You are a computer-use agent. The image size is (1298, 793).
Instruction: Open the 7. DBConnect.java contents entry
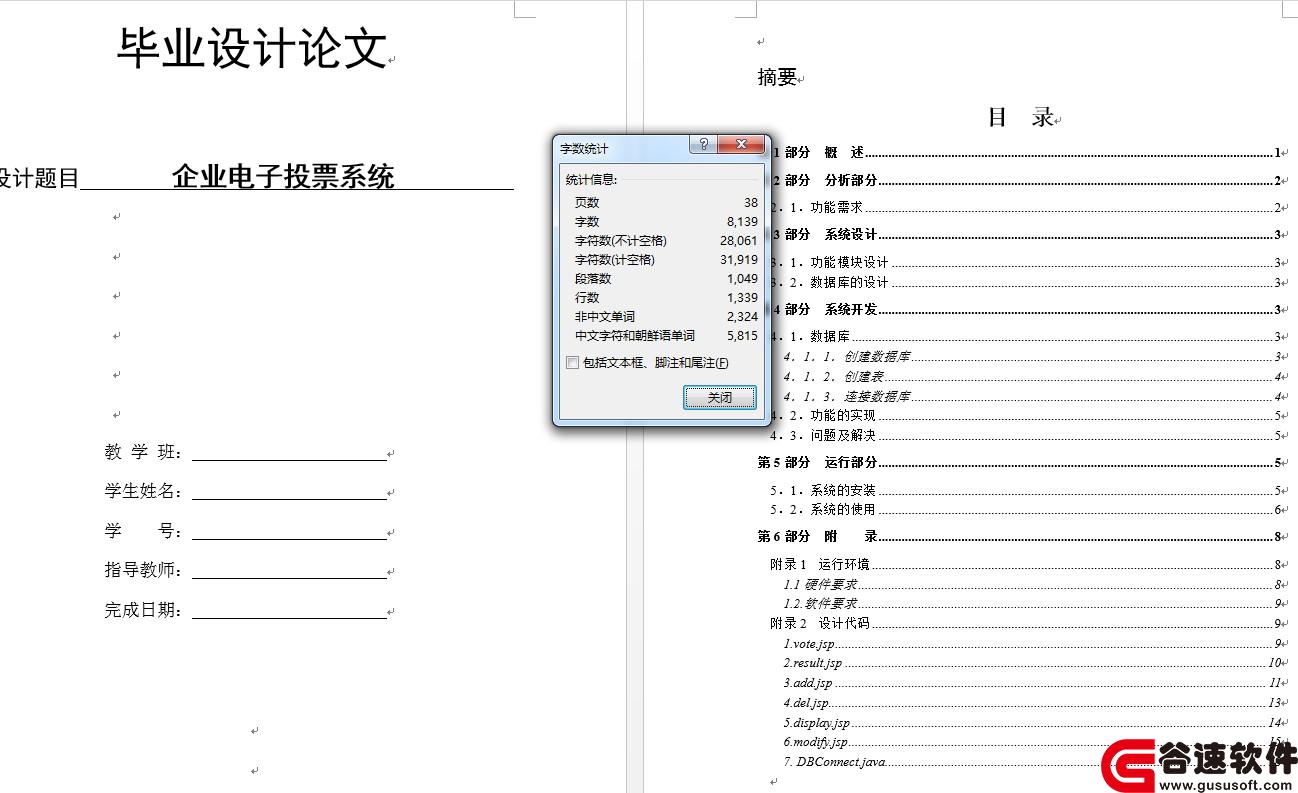pyautogui.click(x=1032, y=762)
